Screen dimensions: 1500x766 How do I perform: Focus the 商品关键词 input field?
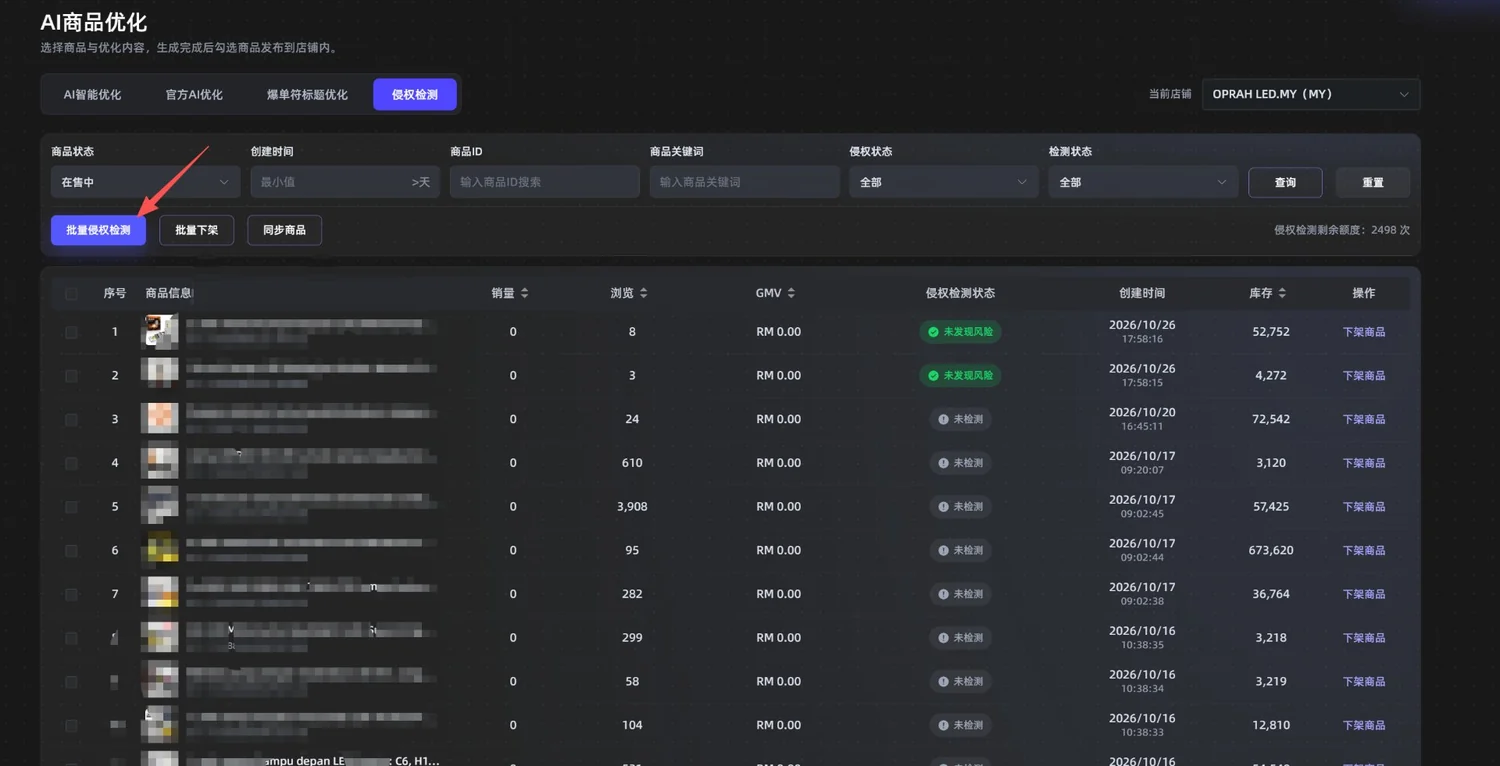pyautogui.click(x=744, y=182)
